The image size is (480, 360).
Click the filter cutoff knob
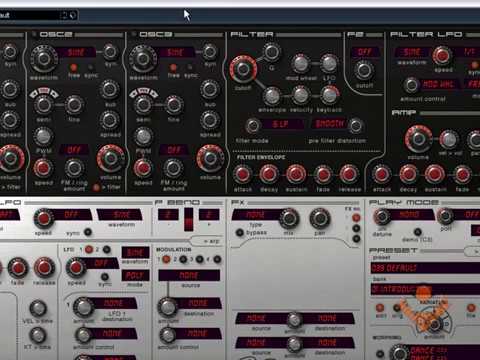point(243,69)
